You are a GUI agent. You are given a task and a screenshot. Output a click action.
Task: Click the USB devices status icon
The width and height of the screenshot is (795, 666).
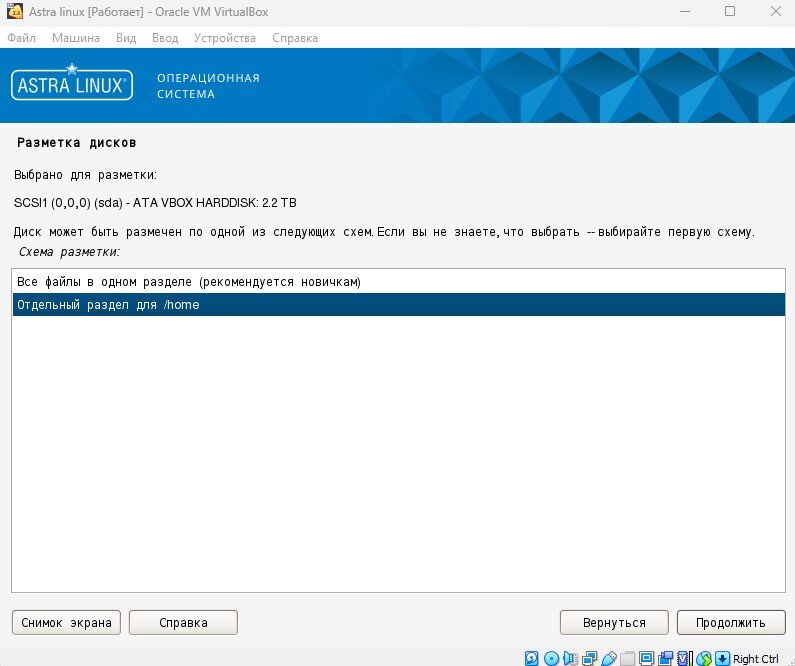click(609, 658)
